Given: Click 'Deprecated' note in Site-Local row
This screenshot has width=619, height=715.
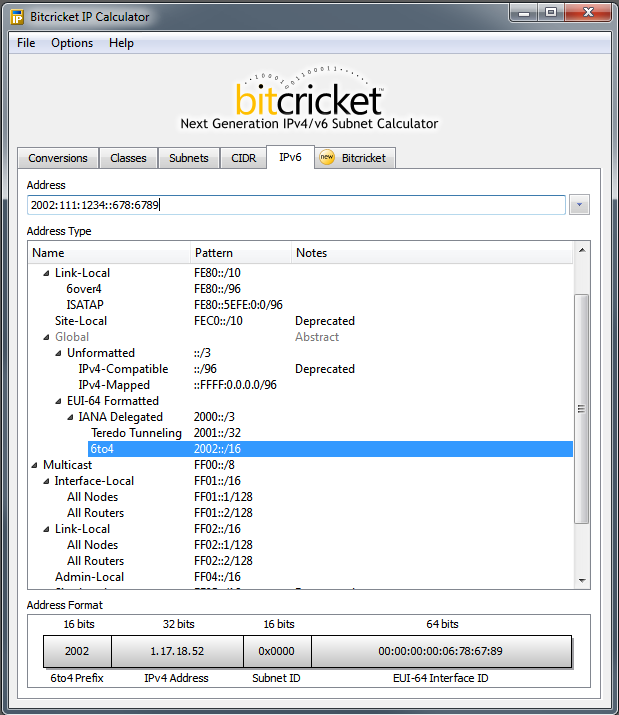Looking at the screenshot, I should [x=325, y=321].
